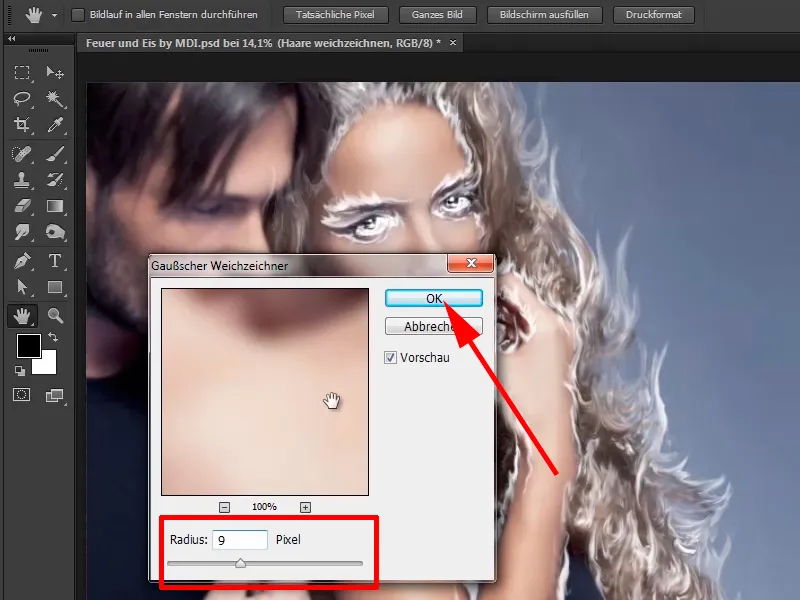Screen dimensions: 800x600
Task: Select the Pen tool
Action: click(22, 261)
